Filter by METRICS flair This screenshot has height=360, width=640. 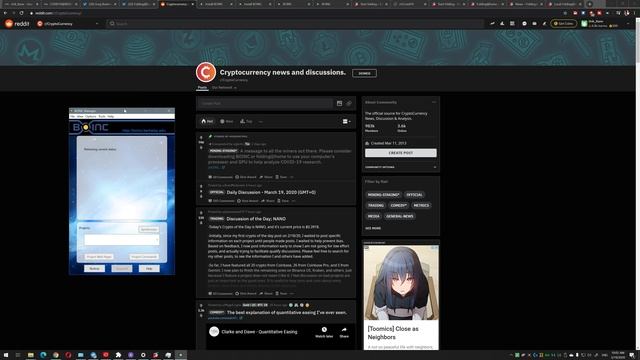click(421, 205)
